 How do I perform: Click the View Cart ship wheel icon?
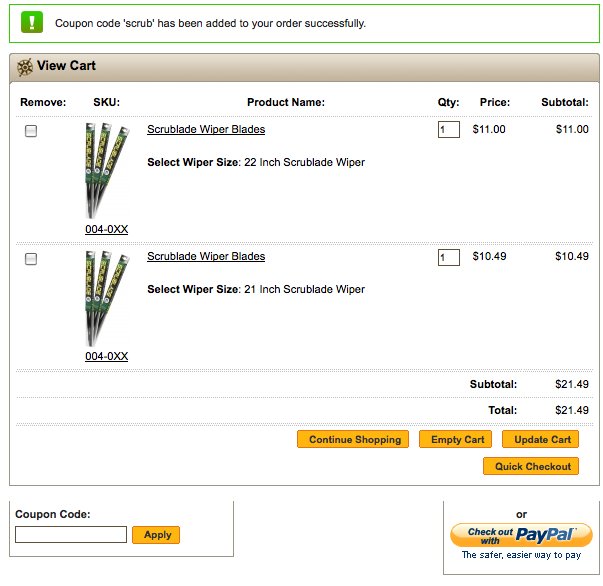[x=25, y=67]
